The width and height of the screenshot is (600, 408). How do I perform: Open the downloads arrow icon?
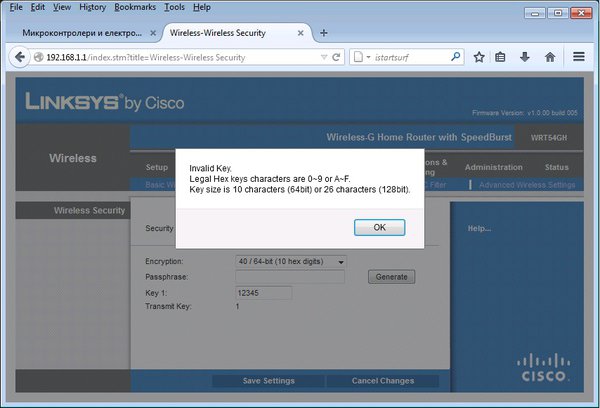(x=525, y=57)
